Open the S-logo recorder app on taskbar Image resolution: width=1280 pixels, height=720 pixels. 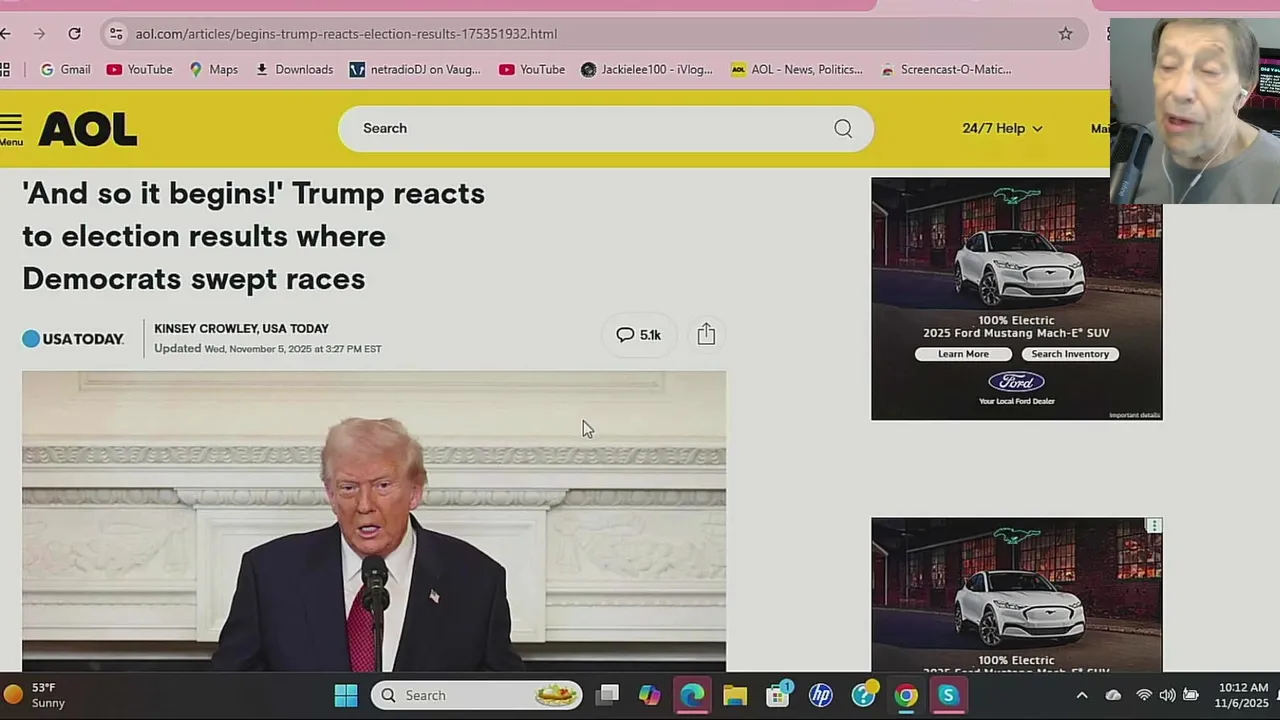pyautogui.click(x=948, y=695)
